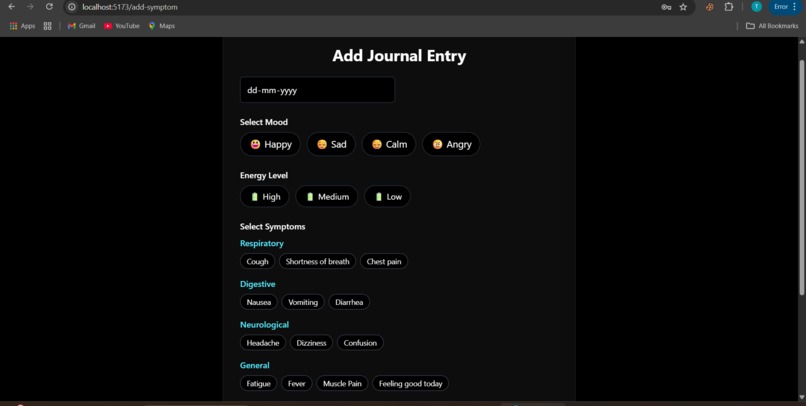Select the Headache symptom
Image resolution: width=806 pixels, height=406 pixels.
[263, 343]
